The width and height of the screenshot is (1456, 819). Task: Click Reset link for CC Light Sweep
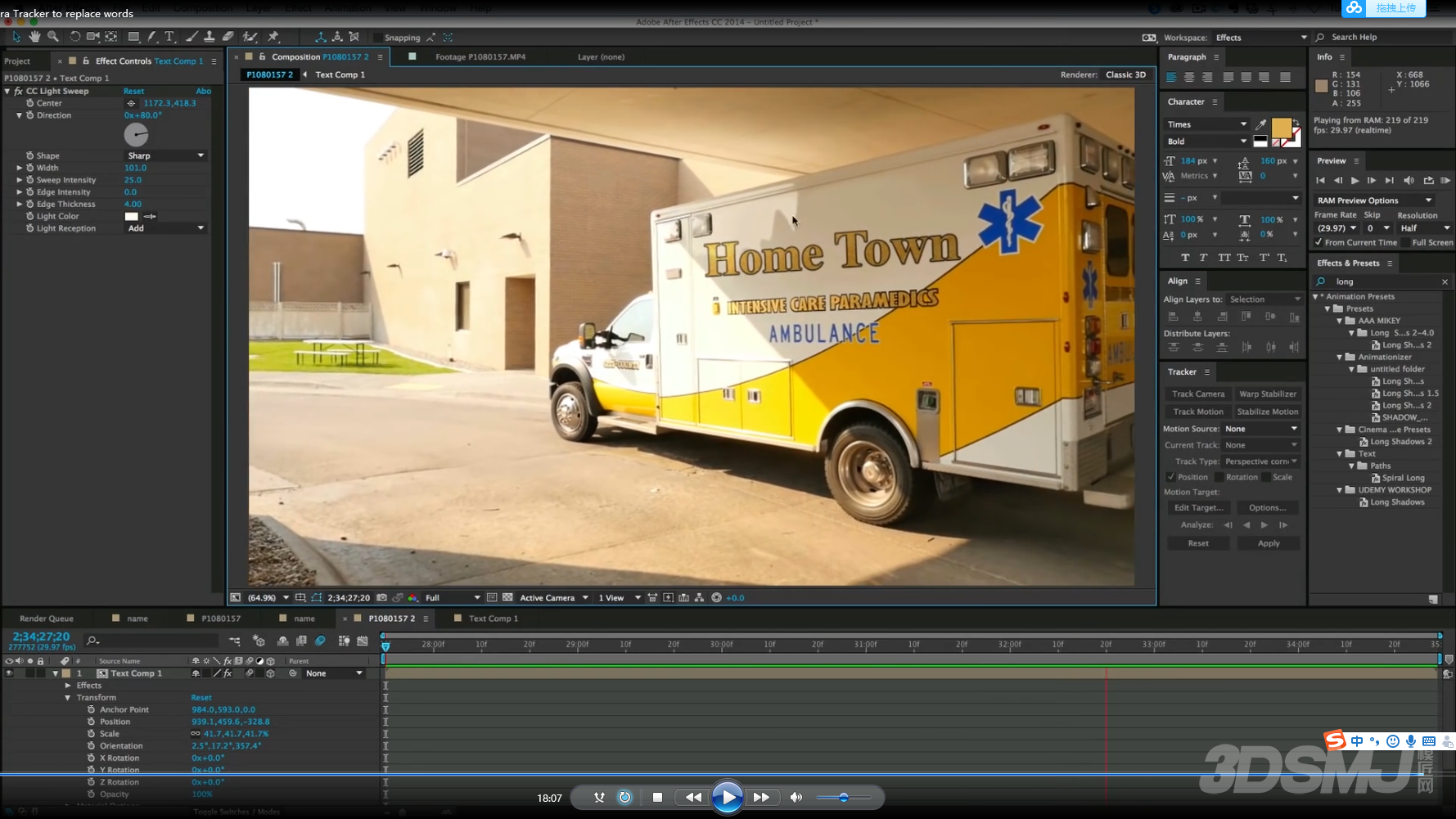click(133, 91)
